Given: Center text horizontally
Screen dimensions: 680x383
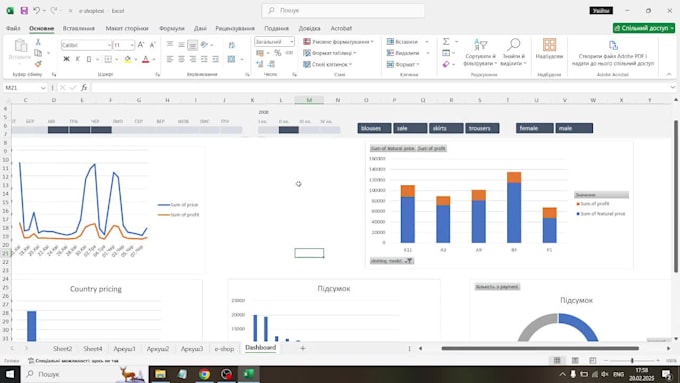Looking at the screenshot, I should tap(181, 59).
